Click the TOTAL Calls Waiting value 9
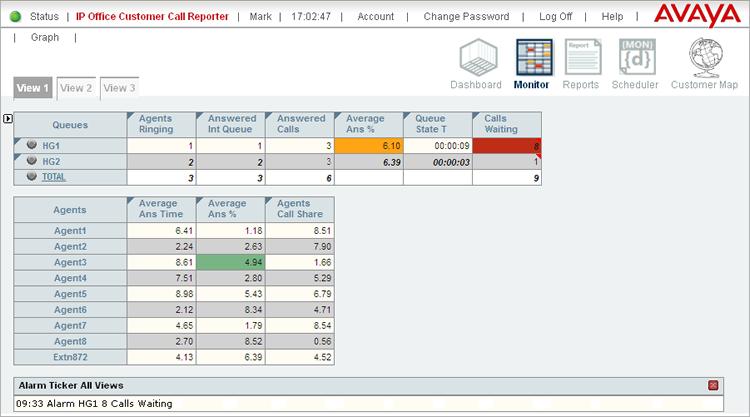This screenshot has width=750, height=417. 536,178
